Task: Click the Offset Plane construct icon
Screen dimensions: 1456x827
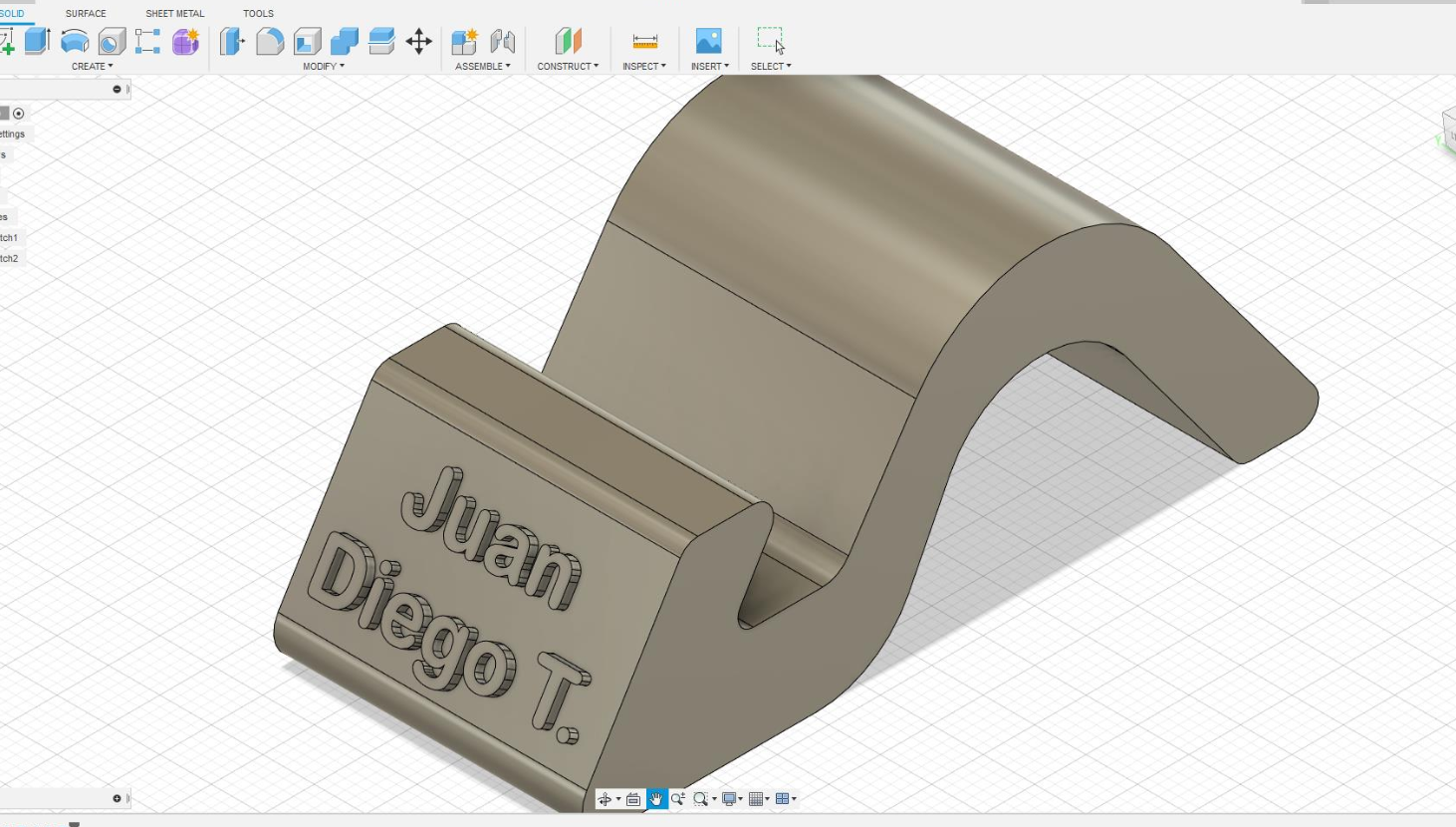Action: point(568,41)
